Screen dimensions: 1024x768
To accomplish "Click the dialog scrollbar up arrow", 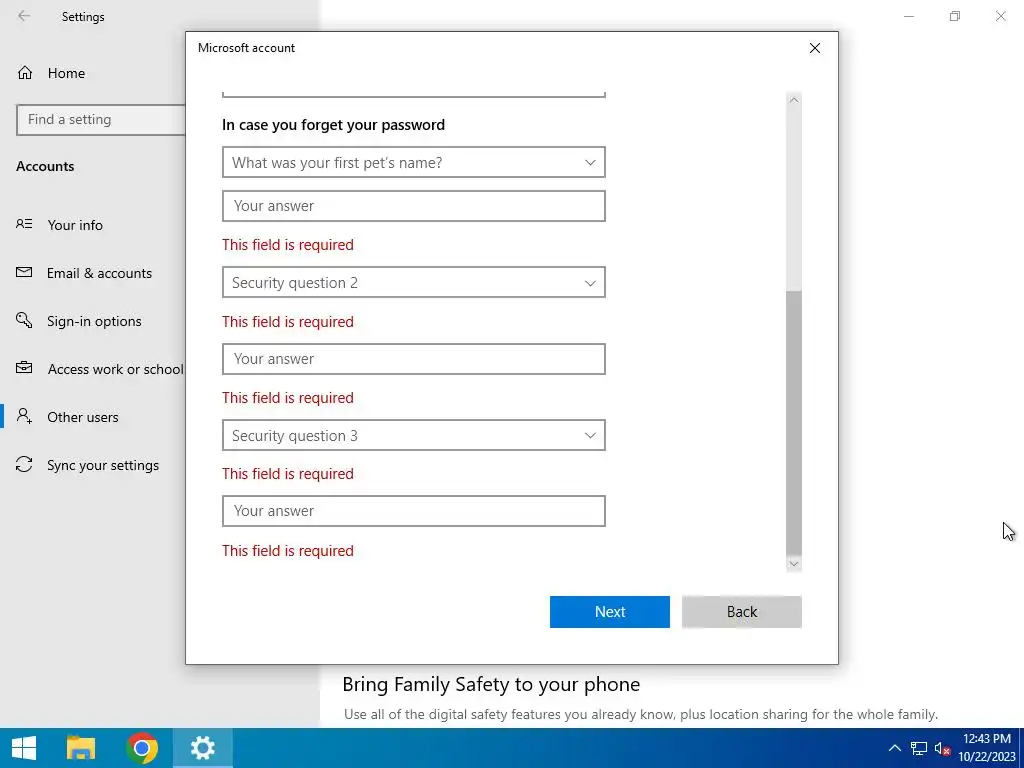I will (x=793, y=100).
